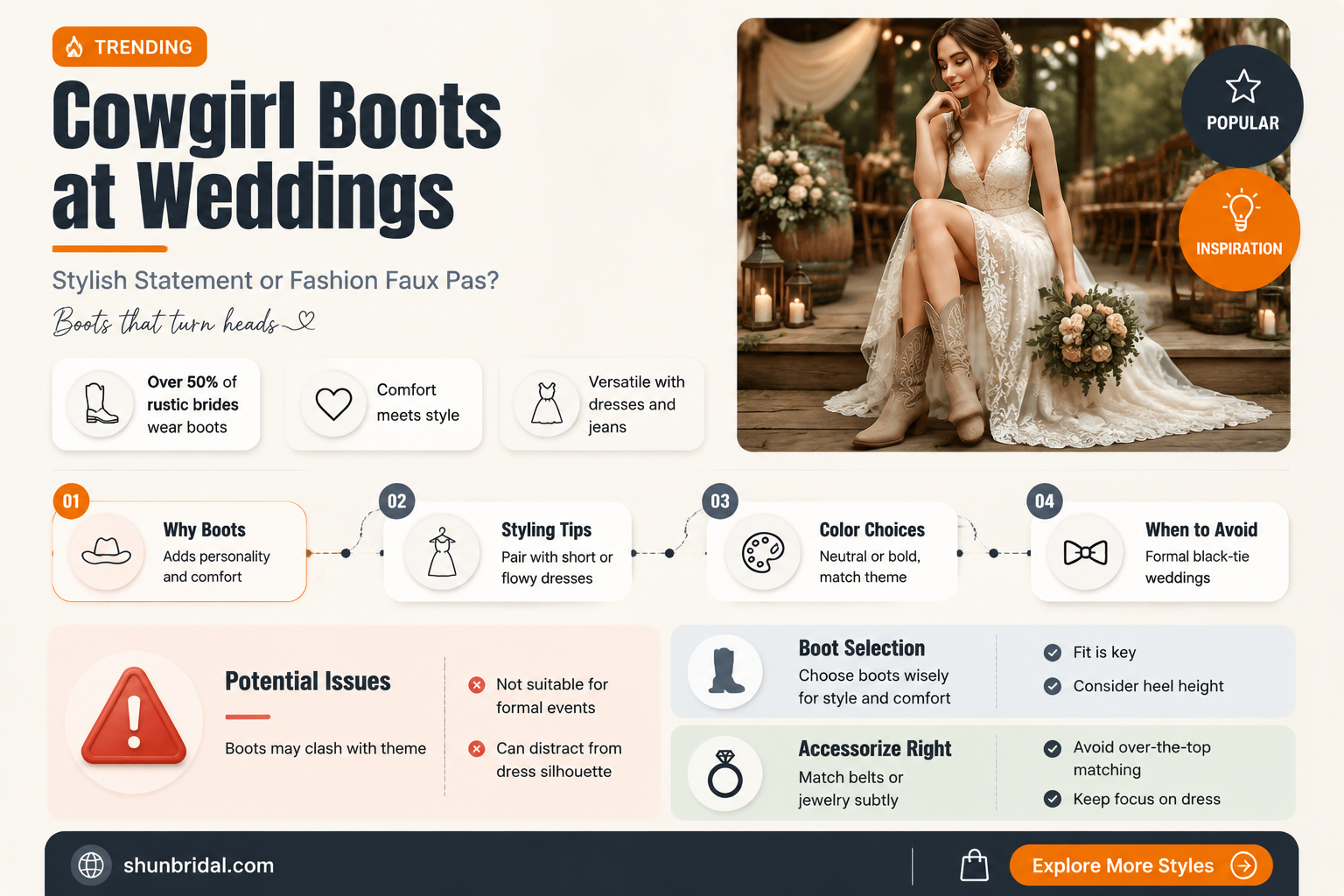Click the red warning triangle icon

coord(134,716)
